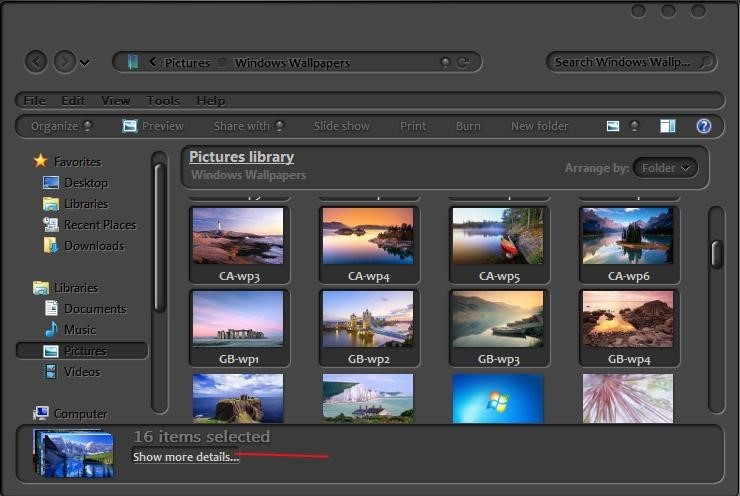Expand the Arrange by Folder dropdown
The width and height of the screenshot is (740, 496).
(665, 168)
